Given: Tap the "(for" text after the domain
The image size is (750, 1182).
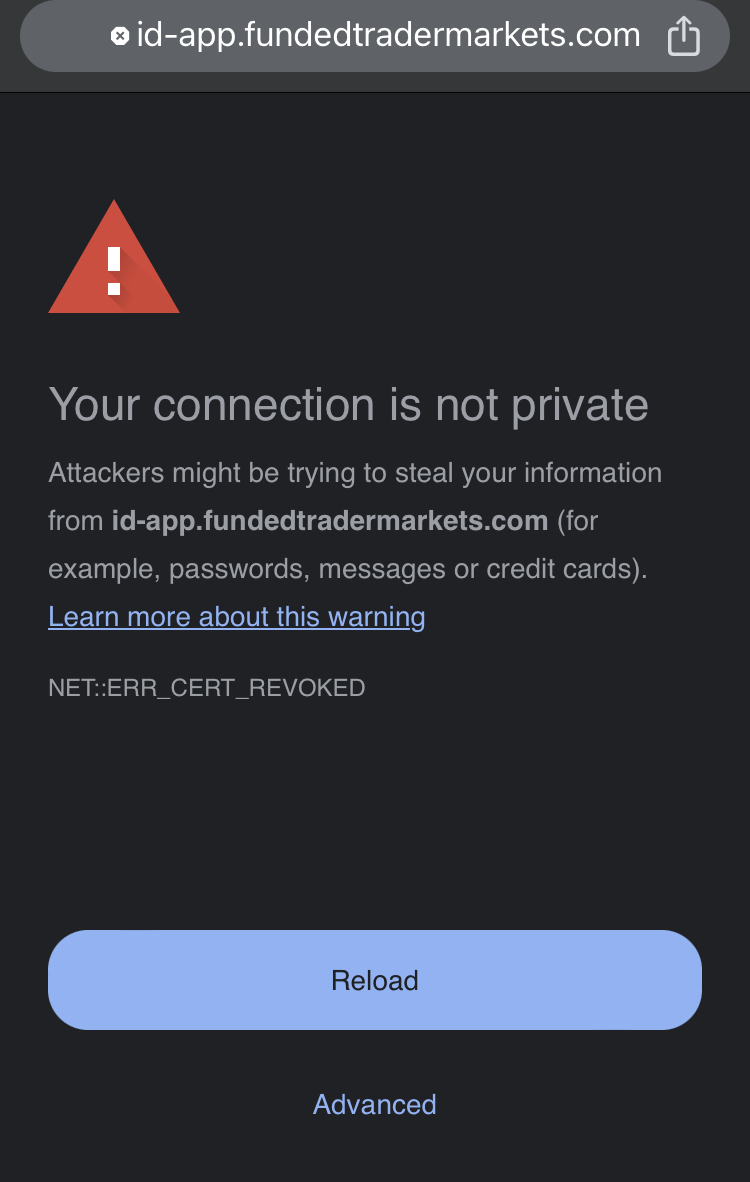Looking at the screenshot, I should 577,521.
